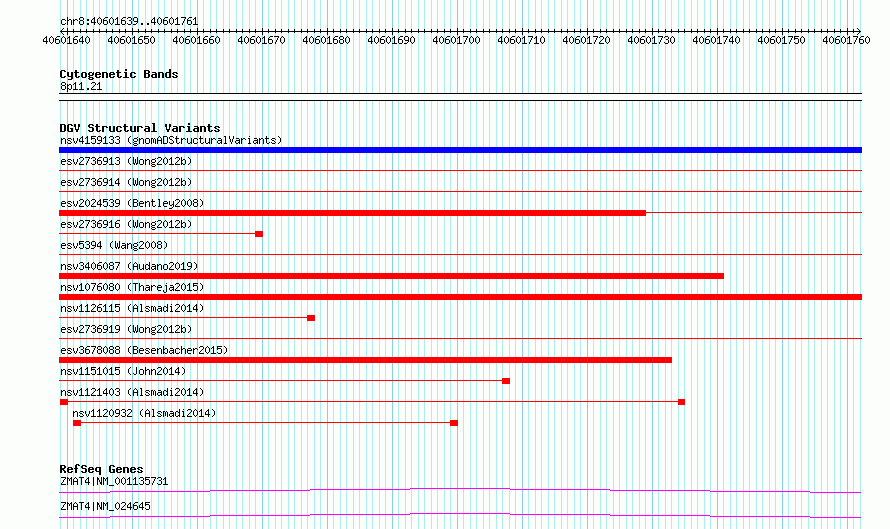Click the ruler at position 40601650
890x529 pixels.
pyautogui.click(x=132, y=40)
